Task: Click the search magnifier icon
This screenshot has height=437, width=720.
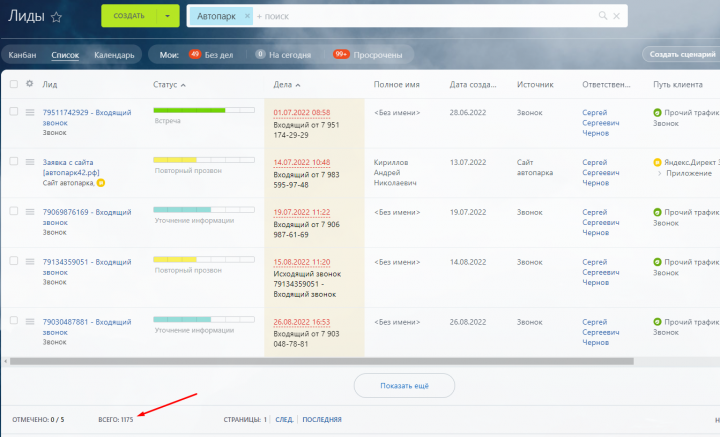Action: (602, 16)
